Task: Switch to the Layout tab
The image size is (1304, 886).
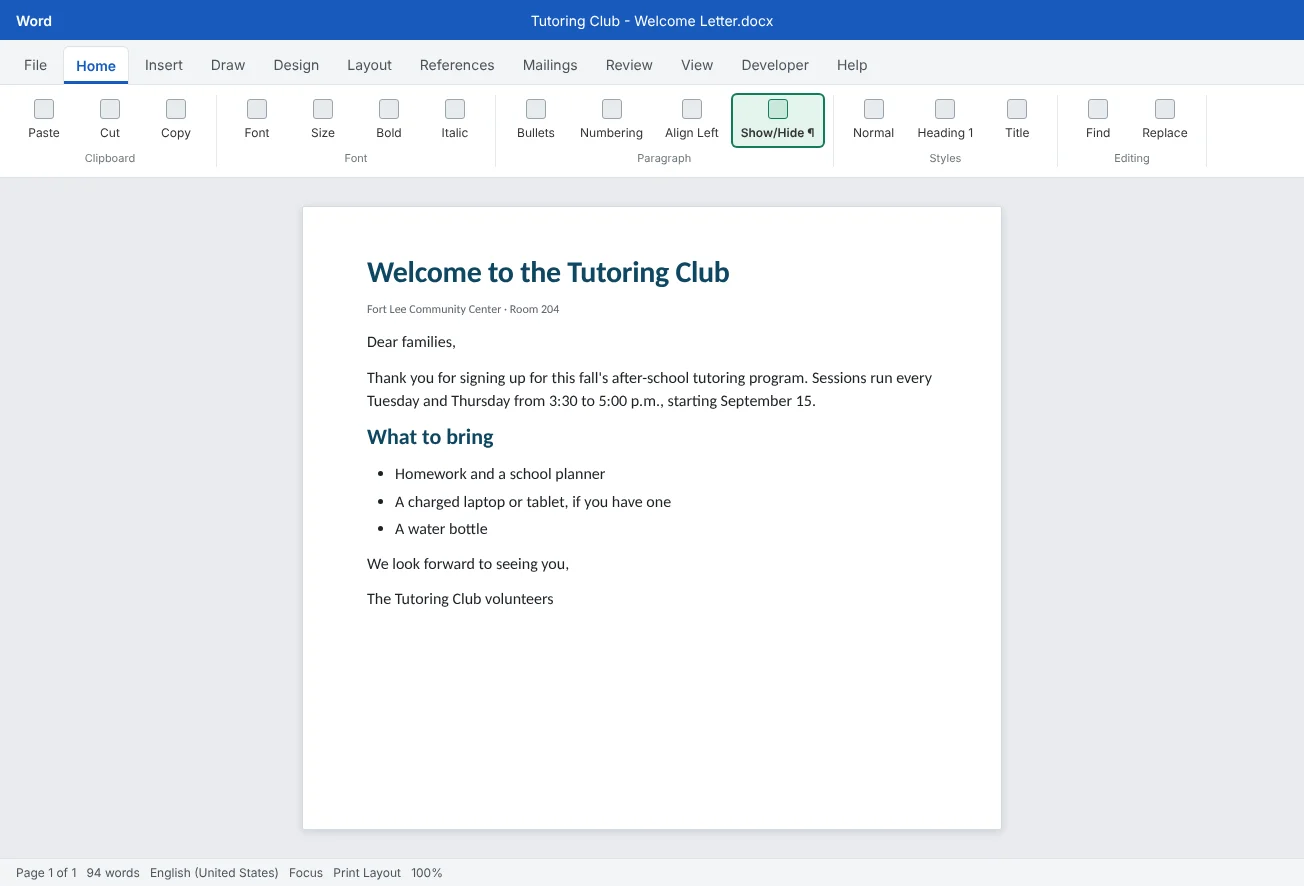Action: pos(369,65)
